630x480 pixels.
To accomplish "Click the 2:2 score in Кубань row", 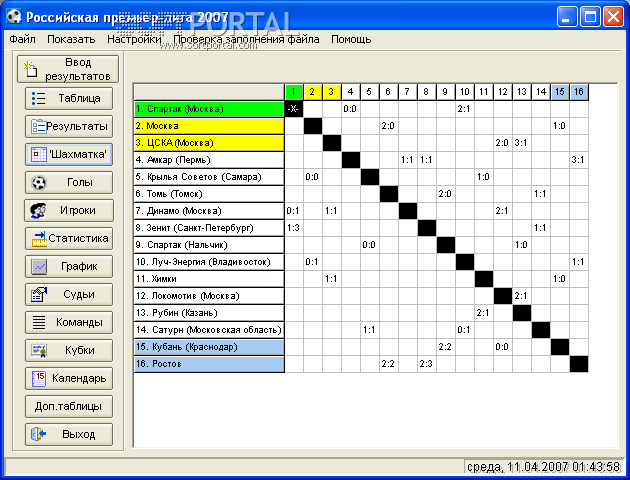I will (x=445, y=347).
